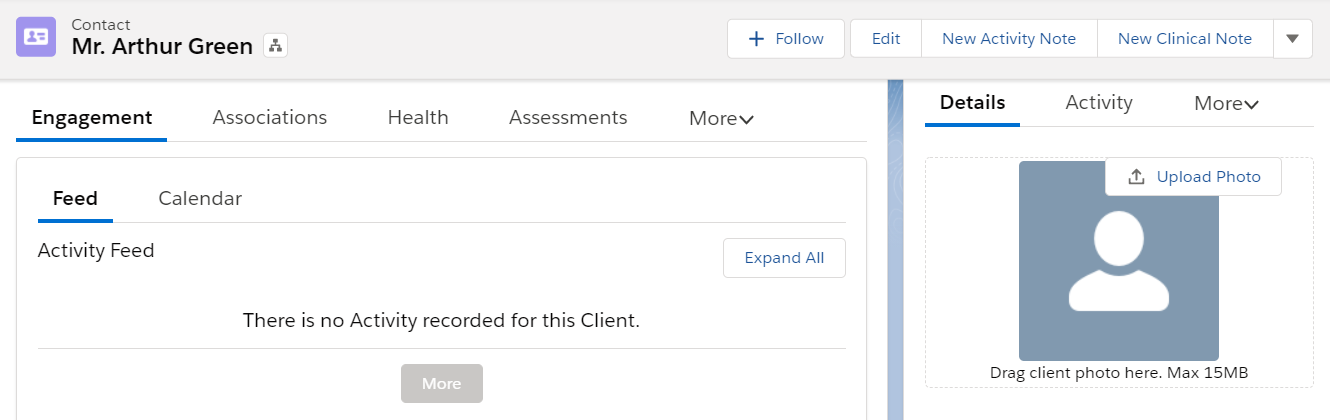This screenshot has height=420, width=1330.
Task: Click the plus icon on Follow
Action: [756, 39]
